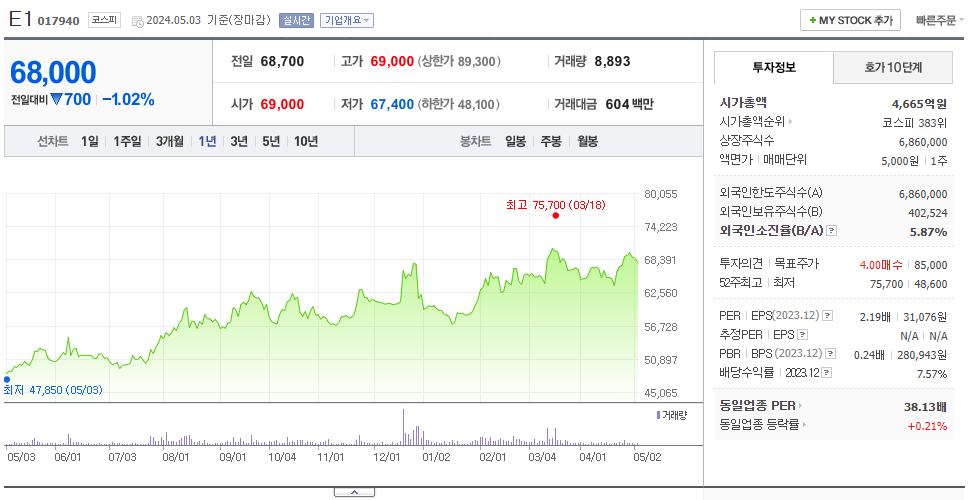
Task: Show the 주봉 candle chart
Action: coord(551,141)
